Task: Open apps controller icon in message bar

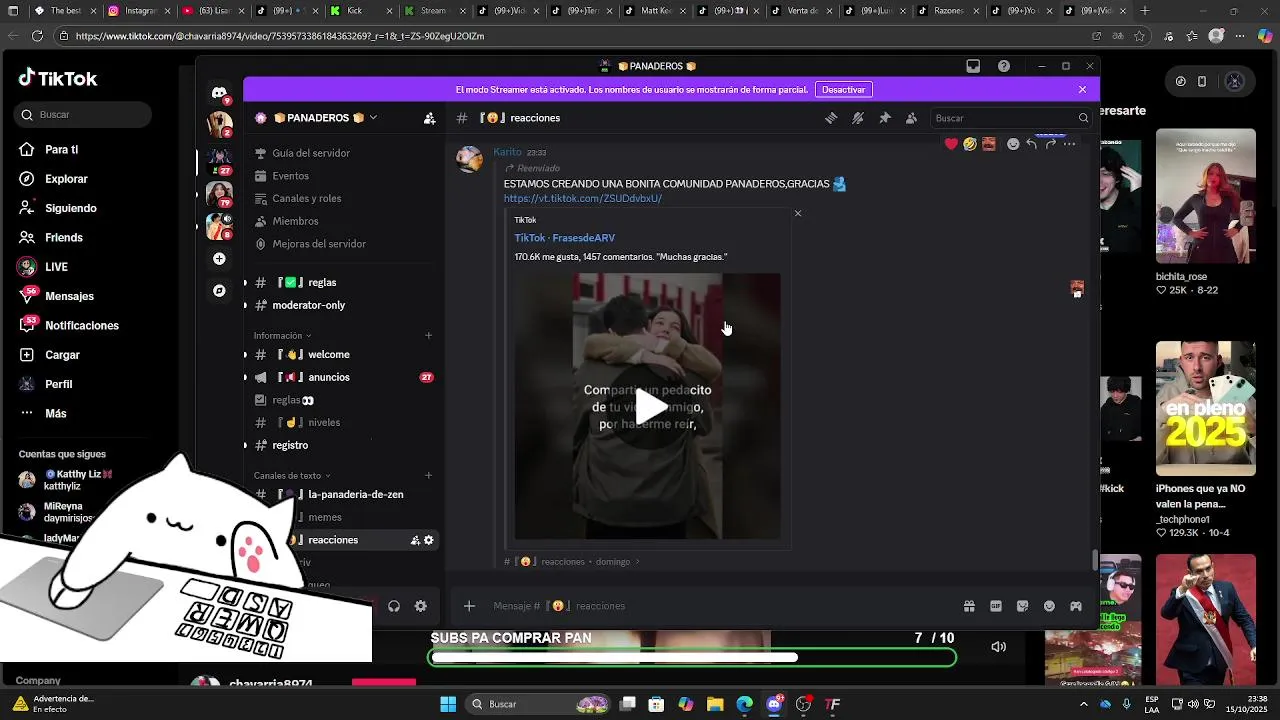Action: (x=1076, y=606)
